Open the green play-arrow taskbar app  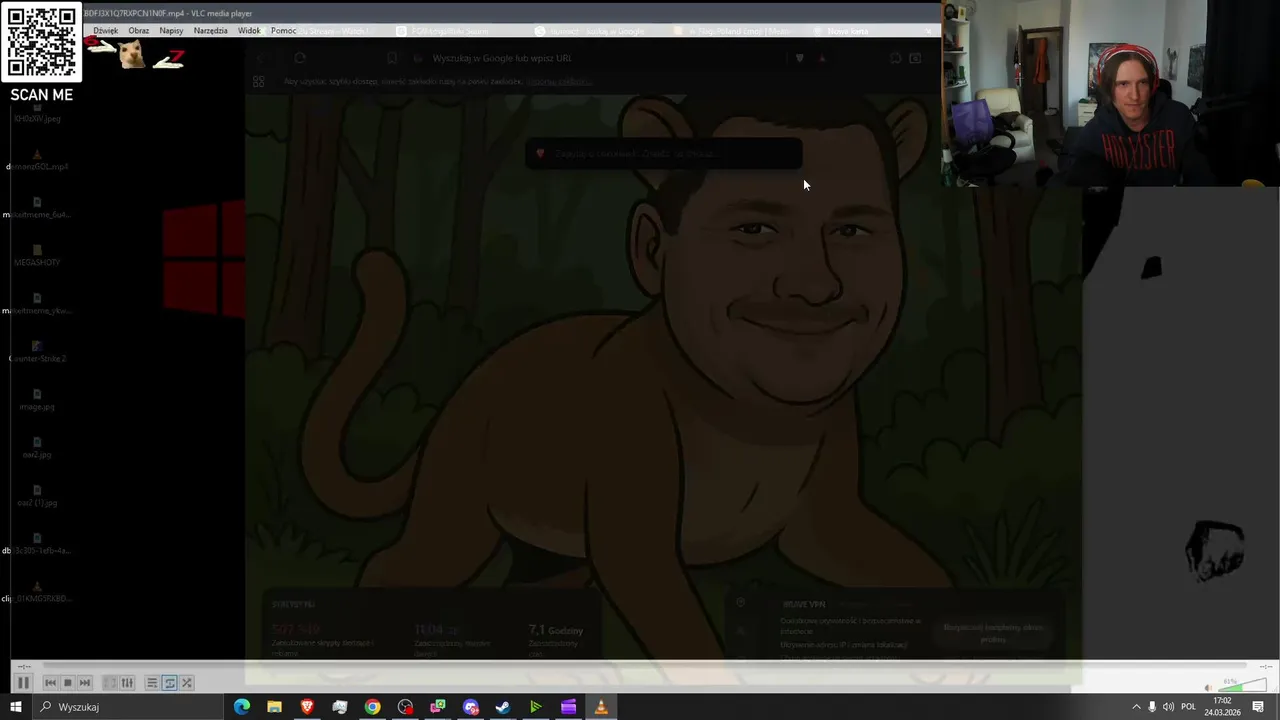[x=536, y=707]
